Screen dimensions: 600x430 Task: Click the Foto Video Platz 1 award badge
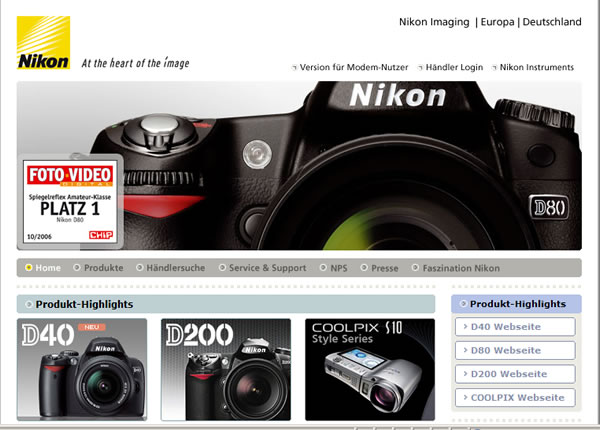69,201
